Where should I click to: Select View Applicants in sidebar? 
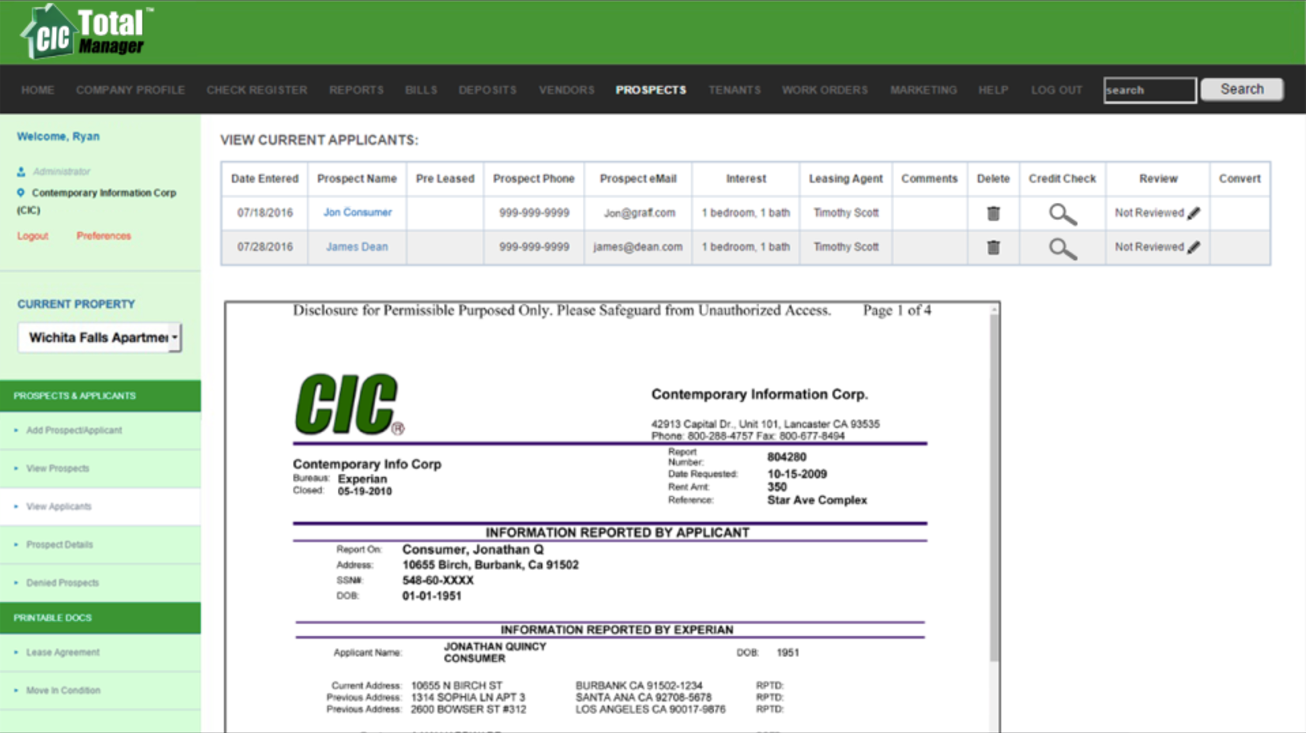(59, 506)
